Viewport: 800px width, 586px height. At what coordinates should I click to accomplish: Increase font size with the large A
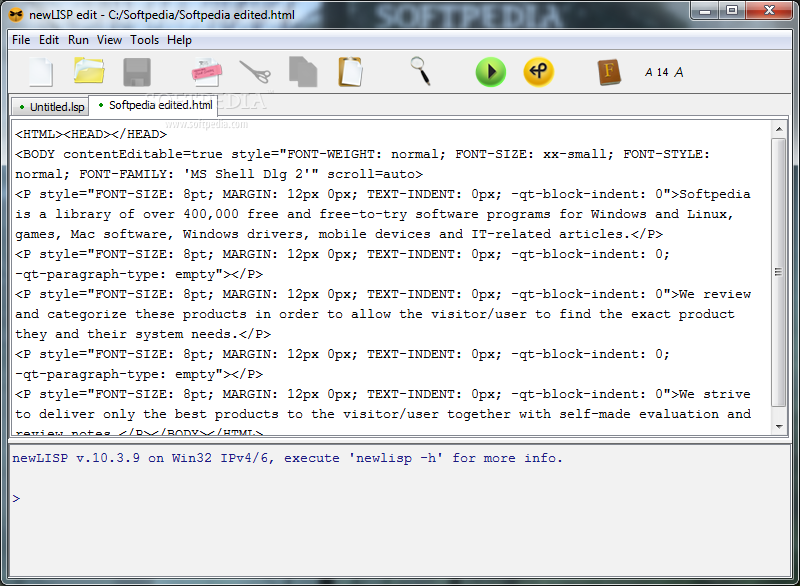[x=679, y=72]
